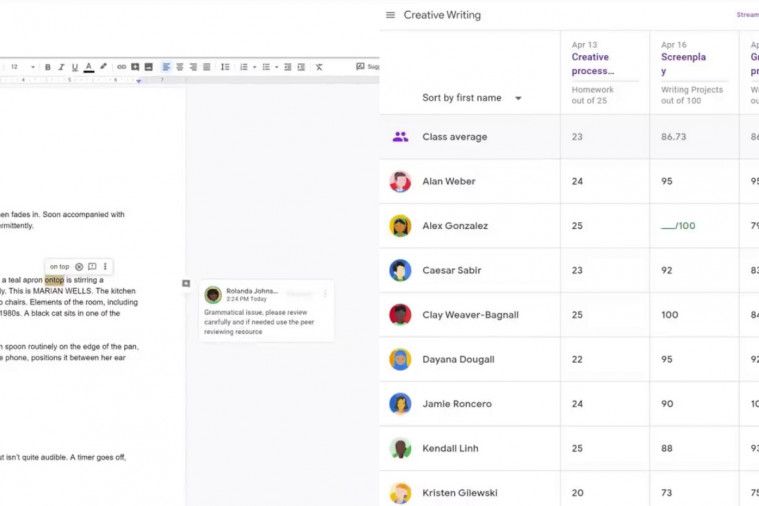Open Rolanda Johnson's comment card

point(267,310)
